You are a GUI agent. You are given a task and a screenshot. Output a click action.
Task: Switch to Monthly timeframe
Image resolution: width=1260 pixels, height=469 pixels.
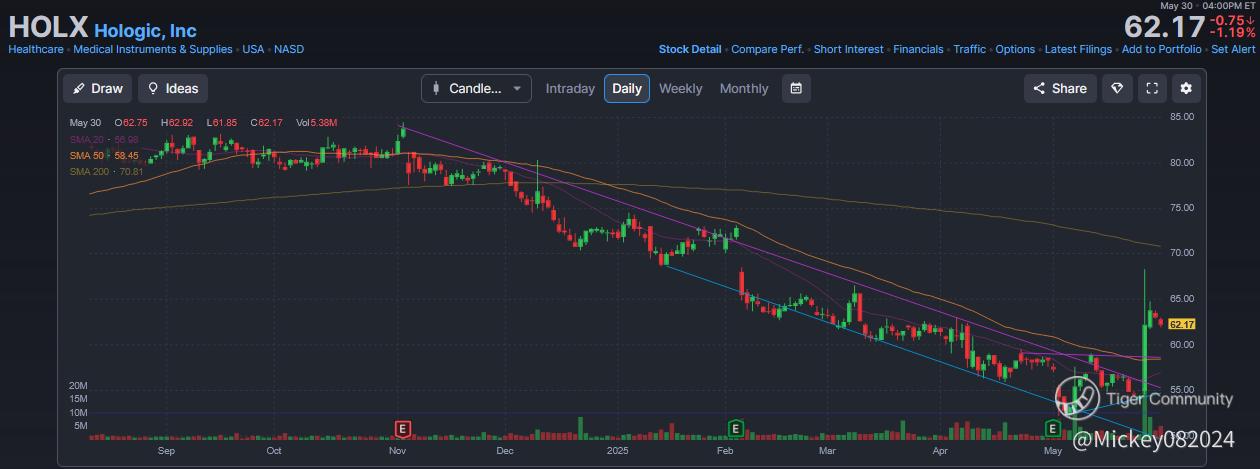pos(744,88)
